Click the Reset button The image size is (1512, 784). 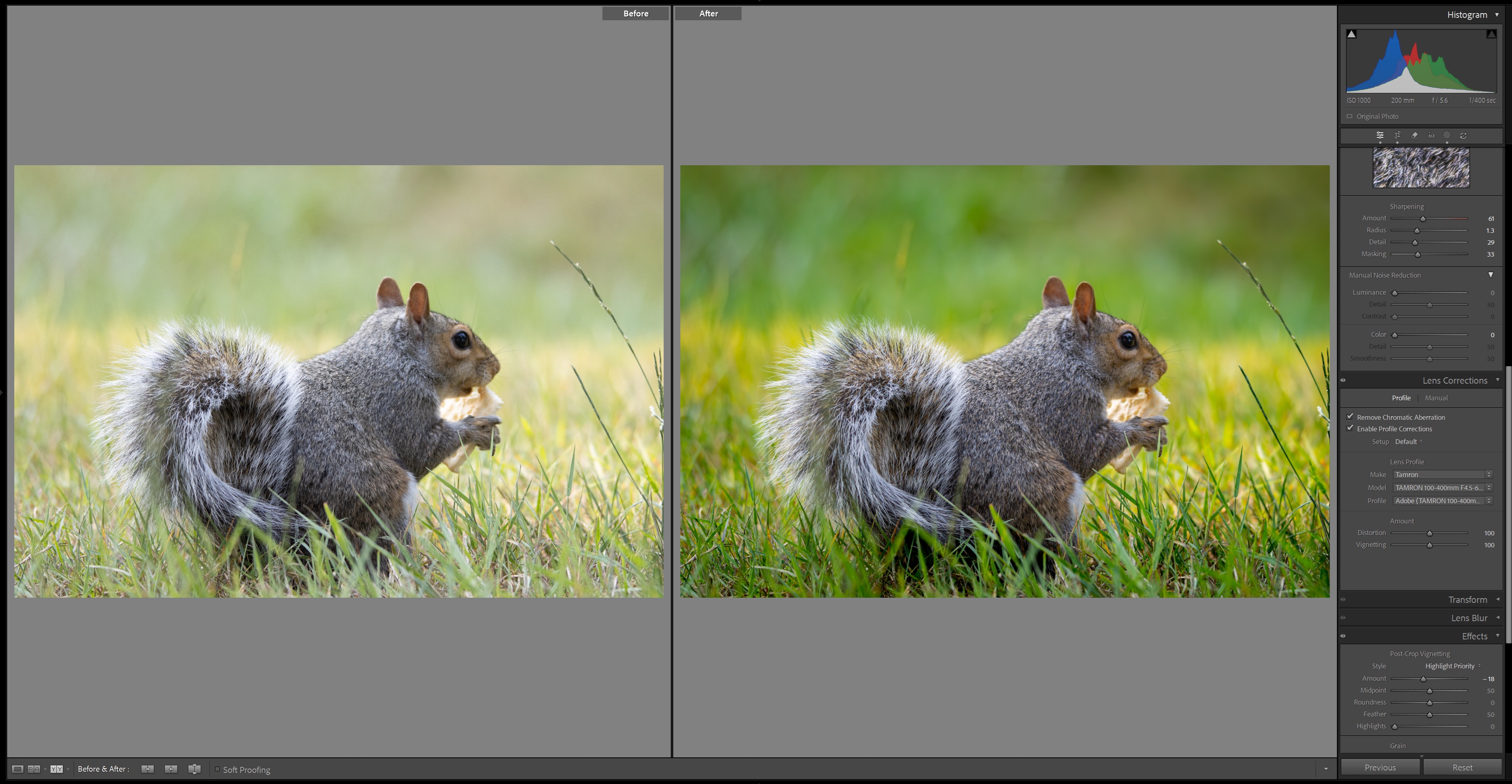[1462, 767]
